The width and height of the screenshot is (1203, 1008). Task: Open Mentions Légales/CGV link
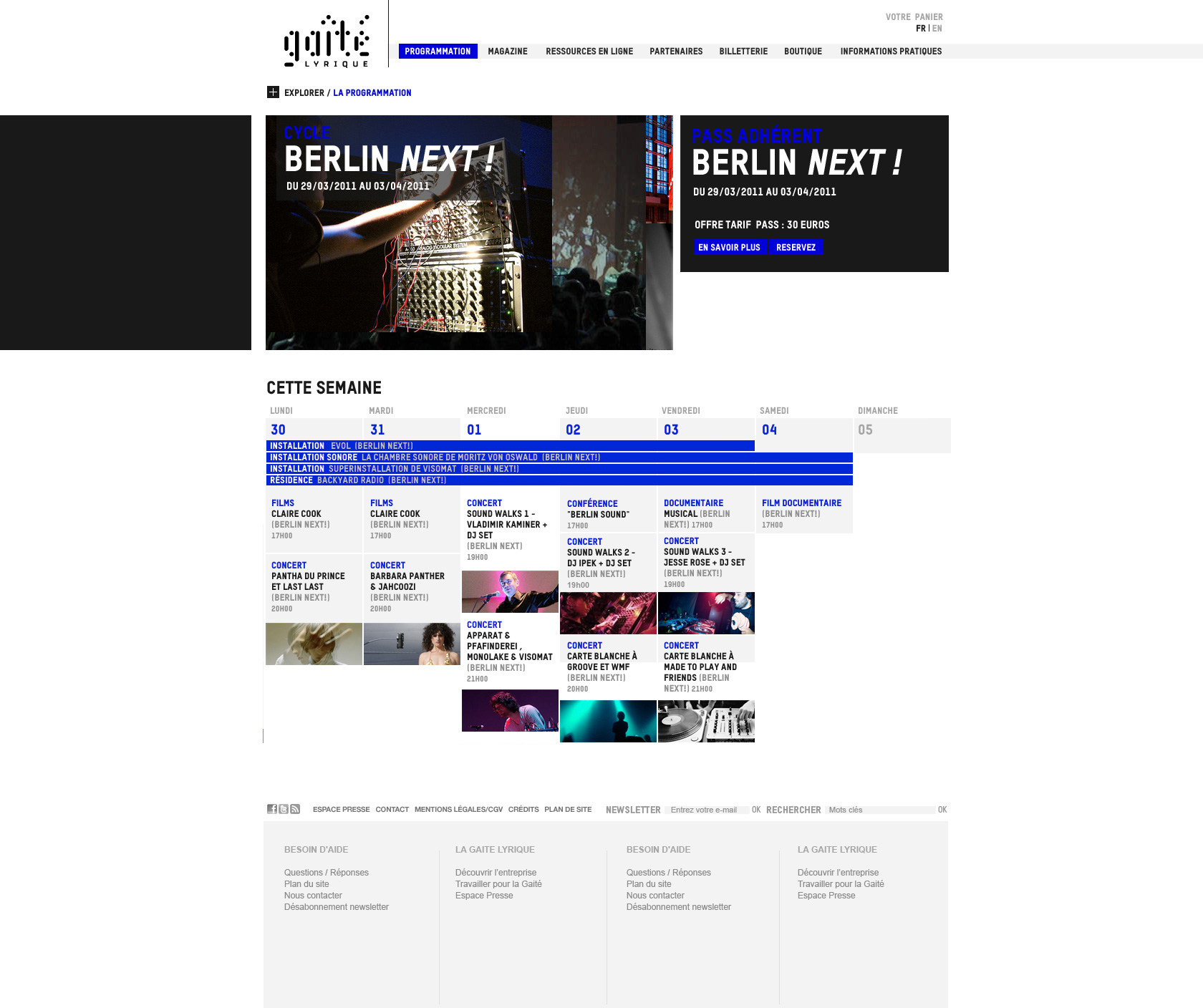(x=458, y=810)
